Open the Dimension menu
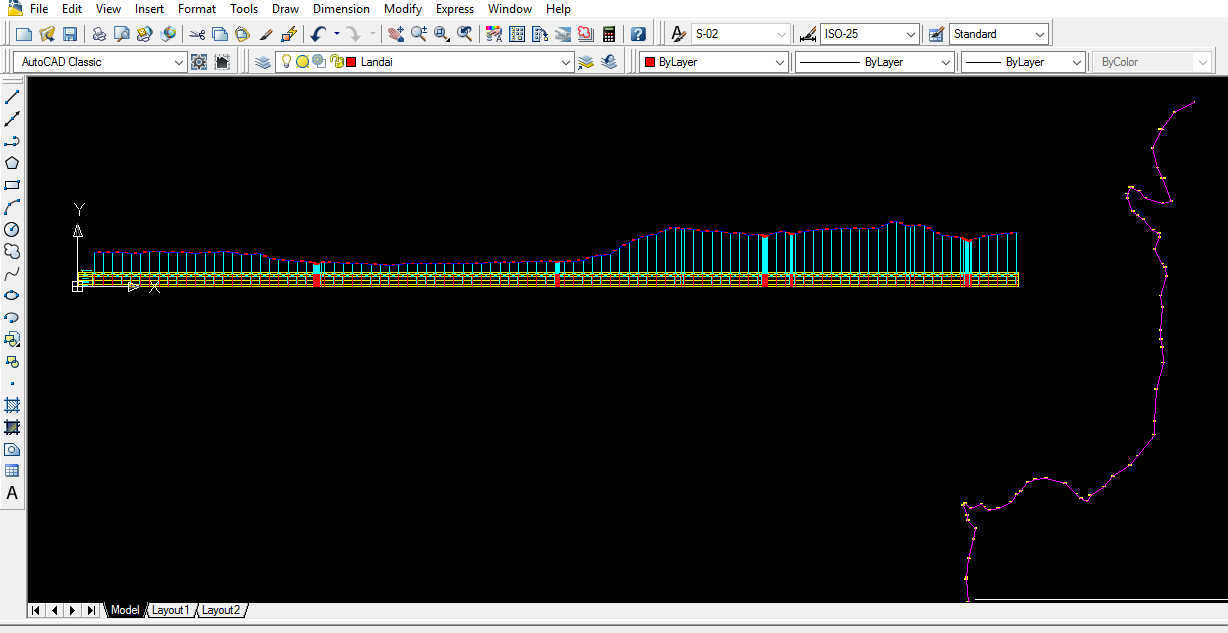Screen dimensions: 1228x633 coord(341,9)
